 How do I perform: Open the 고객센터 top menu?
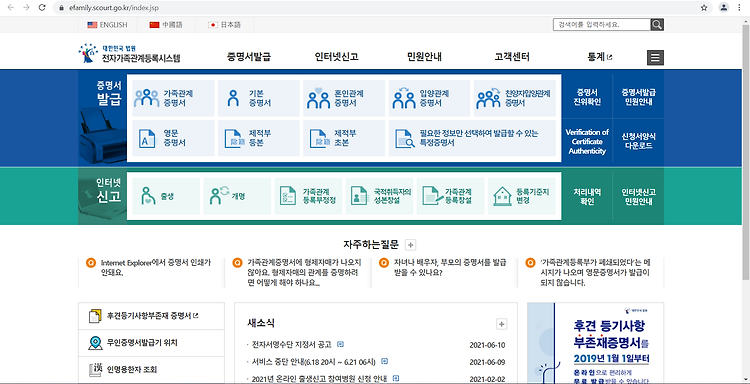pos(512,57)
